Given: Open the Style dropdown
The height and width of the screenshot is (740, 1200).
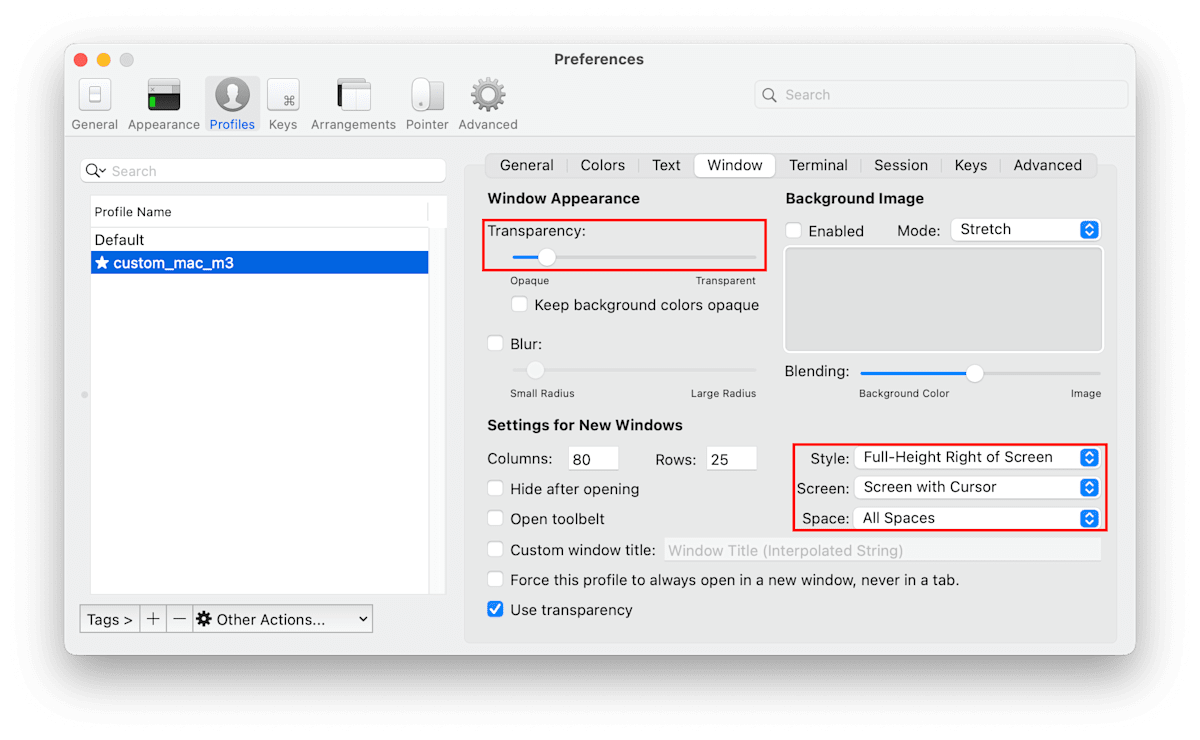Looking at the screenshot, I should 977,458.
